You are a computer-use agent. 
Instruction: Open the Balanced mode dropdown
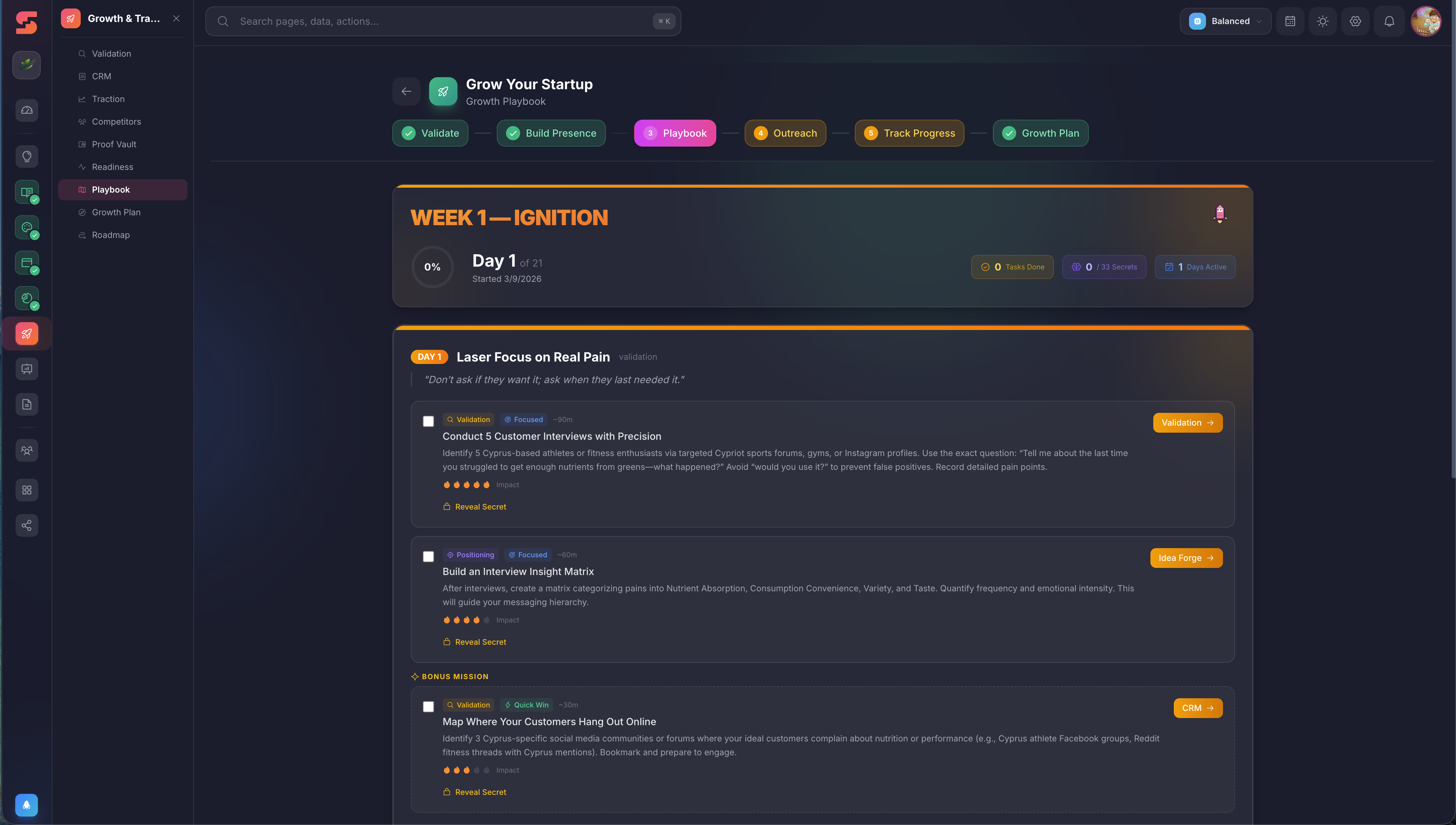click(1225, 21)
